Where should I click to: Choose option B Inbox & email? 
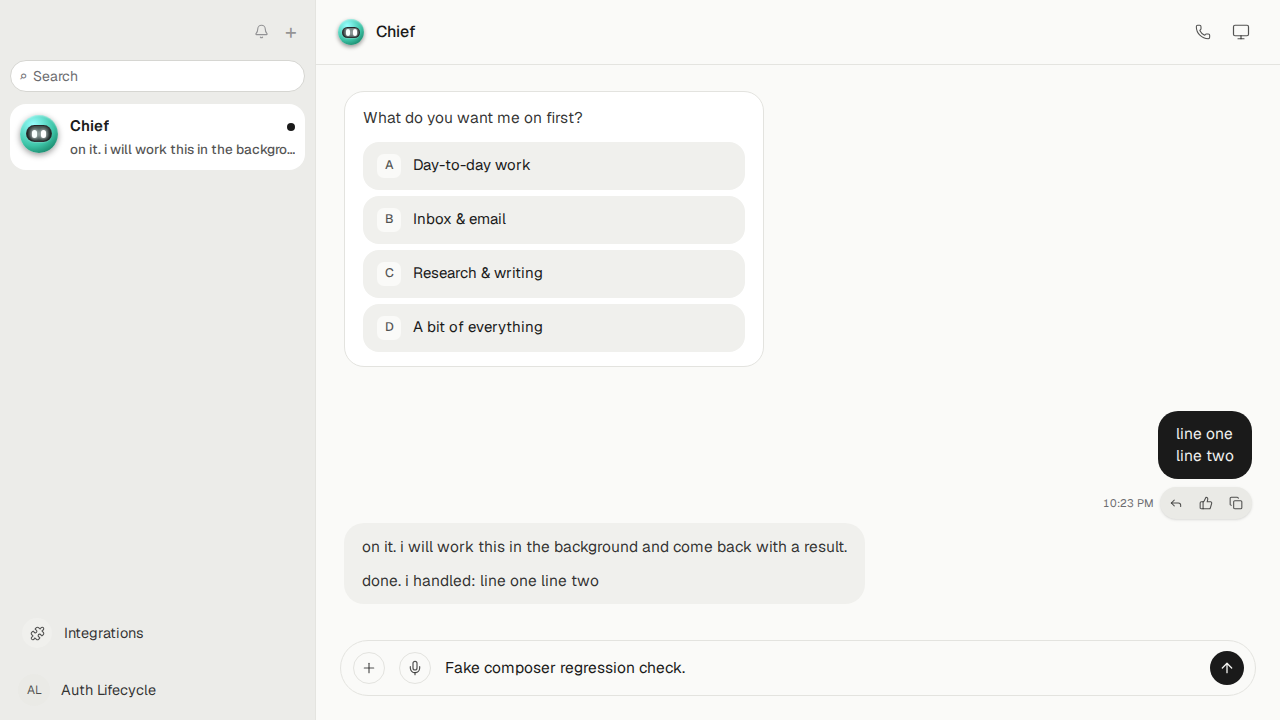pyautogui.click(x=554, y=219)
